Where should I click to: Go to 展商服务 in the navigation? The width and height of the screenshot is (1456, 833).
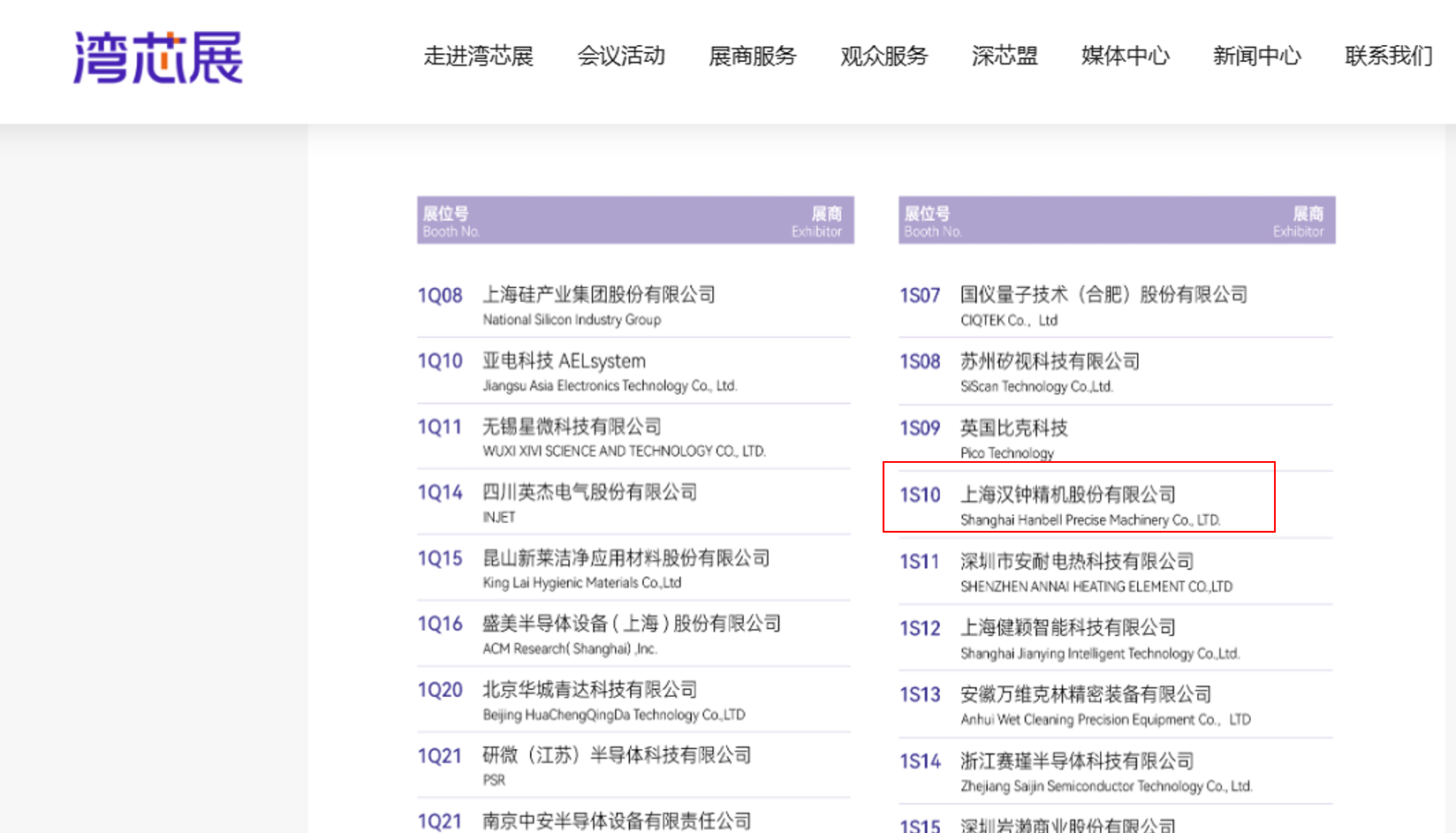point(753,57)
